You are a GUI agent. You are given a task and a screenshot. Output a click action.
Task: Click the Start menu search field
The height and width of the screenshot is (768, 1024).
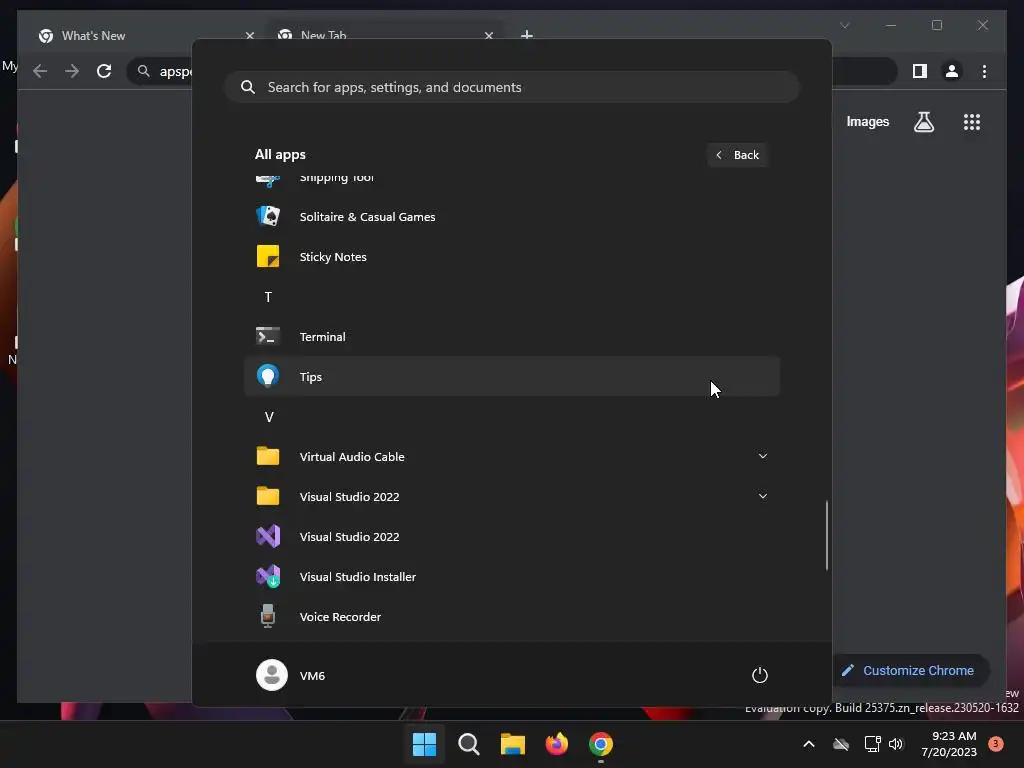(512, 87)
